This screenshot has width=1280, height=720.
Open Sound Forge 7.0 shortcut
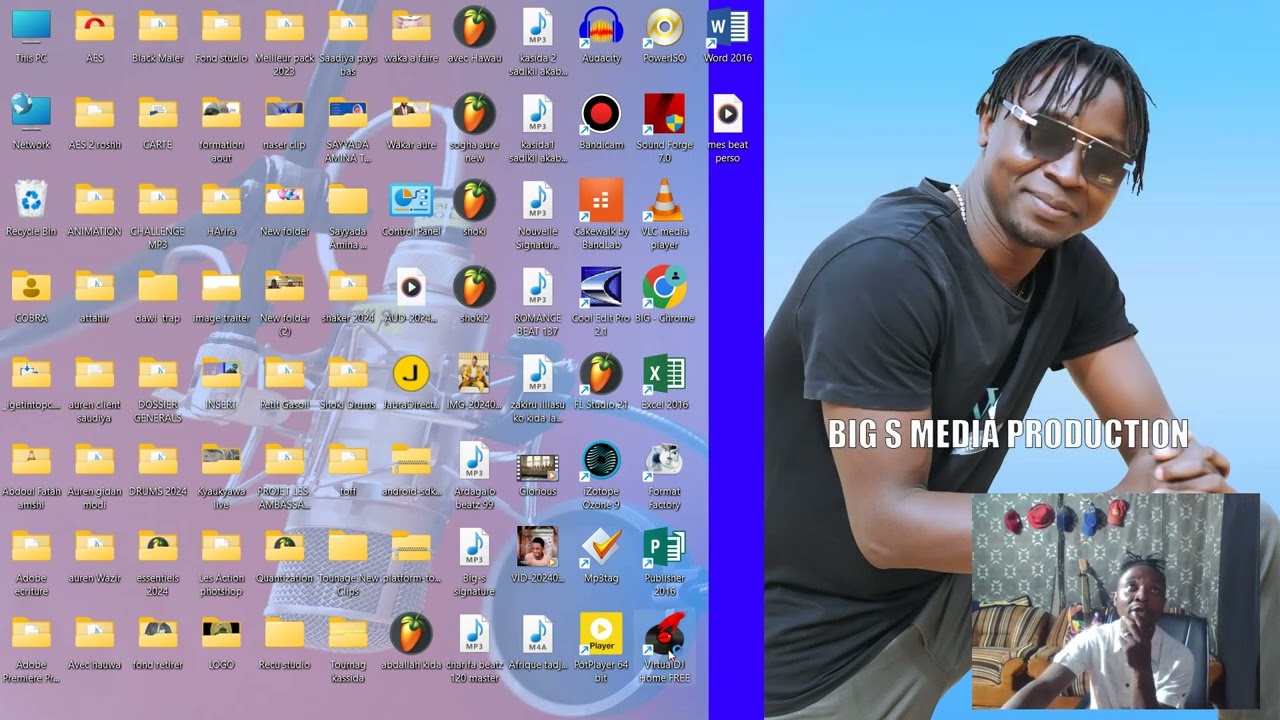tap(665, 114)
